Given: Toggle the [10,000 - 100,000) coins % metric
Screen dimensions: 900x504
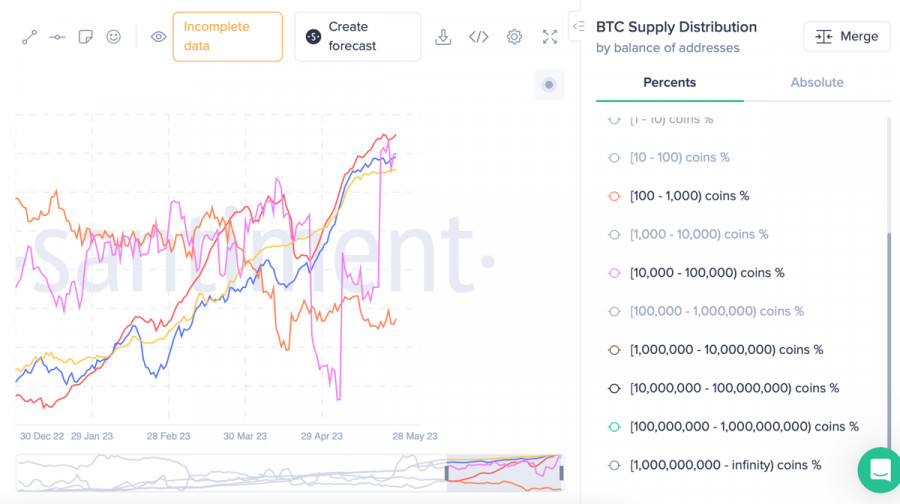Looking at the screenshot, I should [706, 273].
